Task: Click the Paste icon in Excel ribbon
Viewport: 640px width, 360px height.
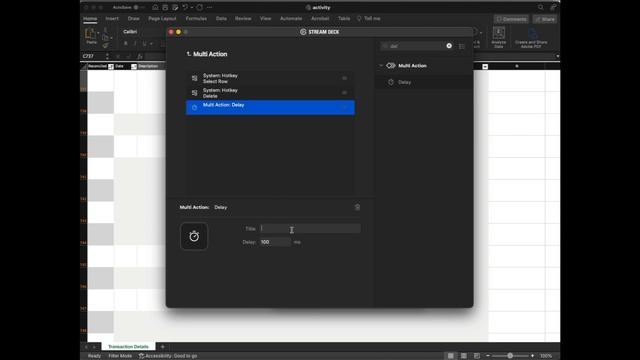Action: 90,34
